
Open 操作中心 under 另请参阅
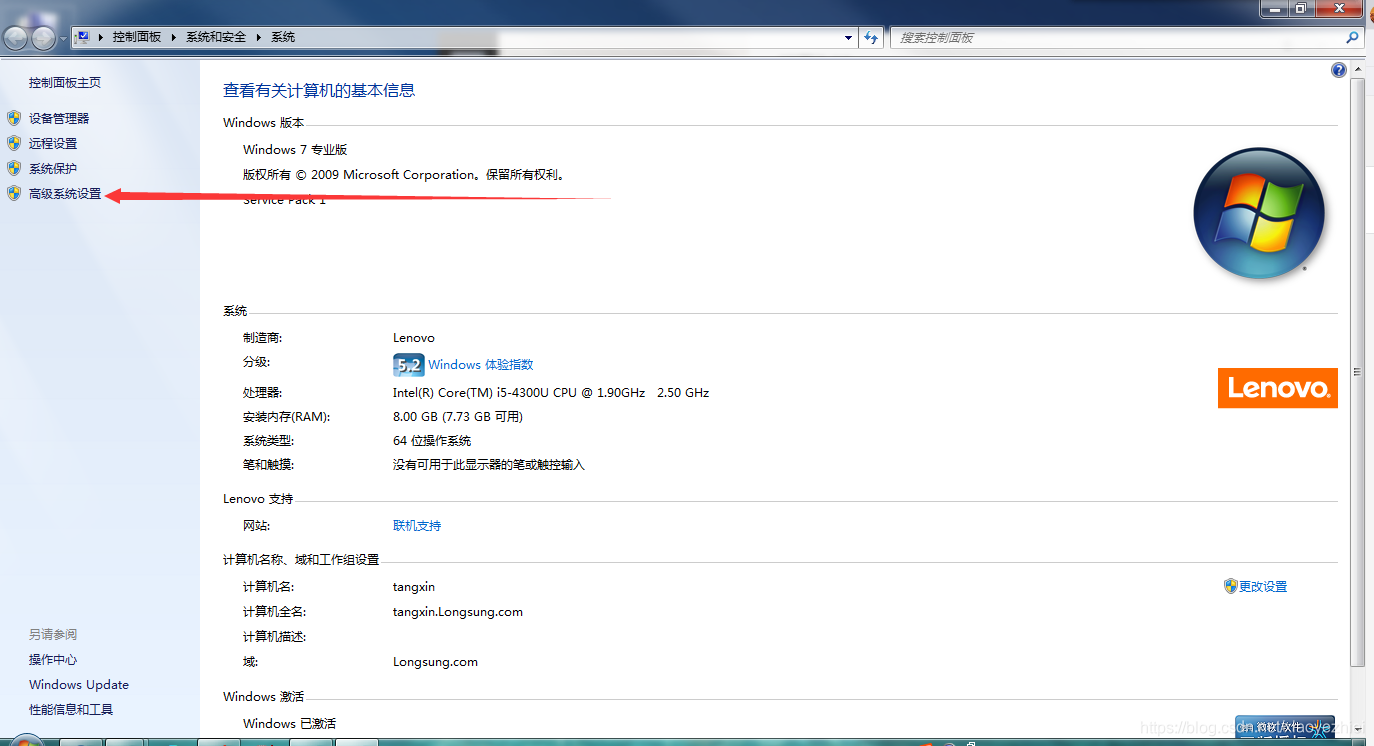(x=53, y=660)
